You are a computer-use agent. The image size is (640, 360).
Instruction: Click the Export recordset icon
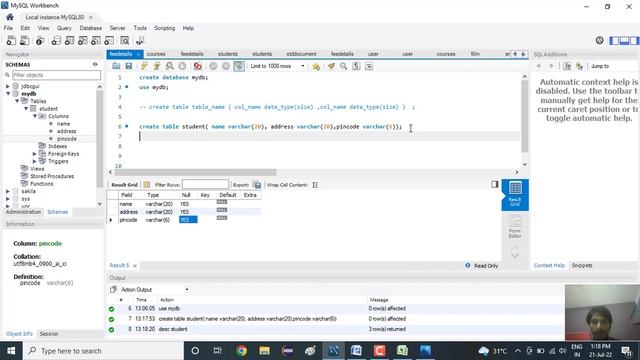pyautogui.click(x=257, y=185)
